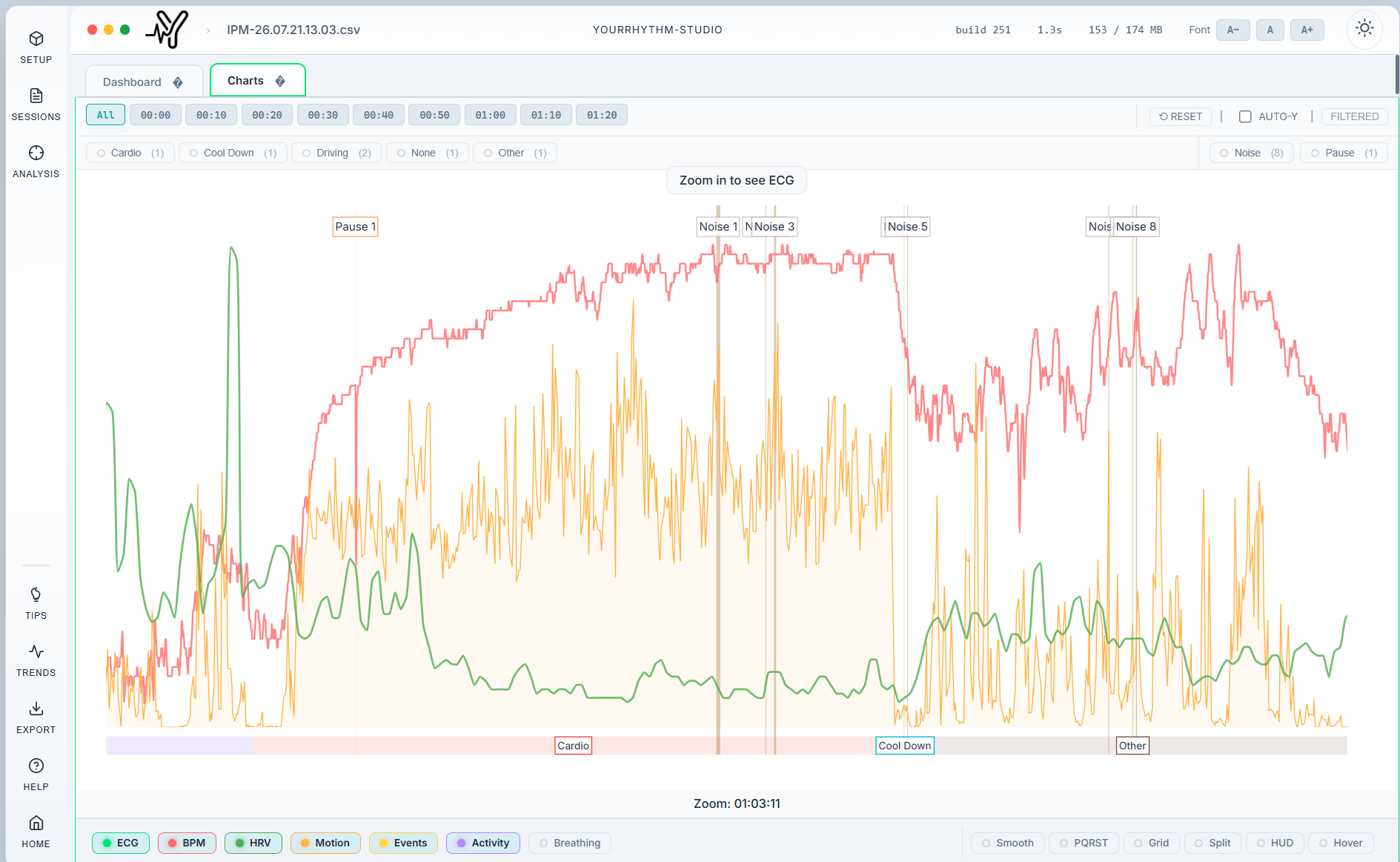Jump to the 00:30 time segment
1400x862 pixels.
(323, 115)
